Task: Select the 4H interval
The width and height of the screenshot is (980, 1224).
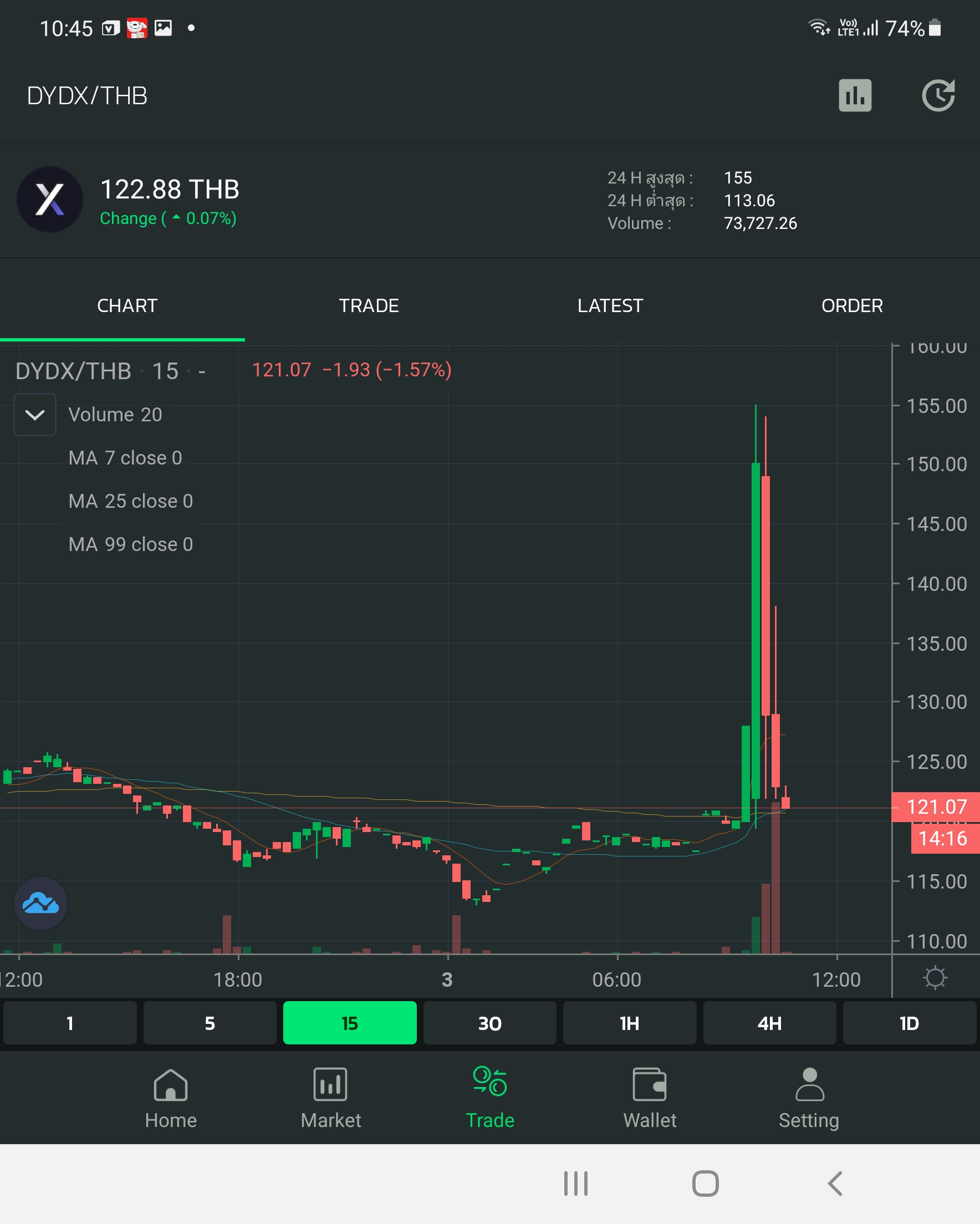Action: pyautogui.click(x=770, y=1022)
